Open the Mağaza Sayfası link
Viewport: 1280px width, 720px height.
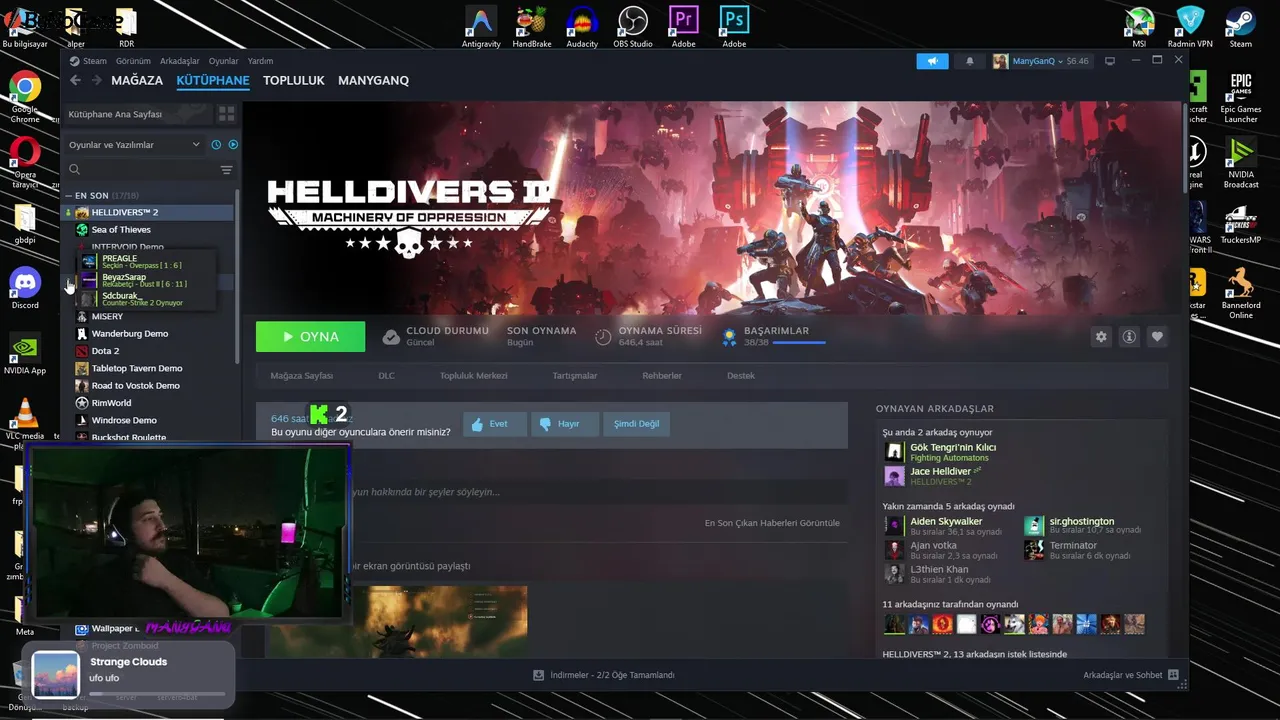(302, 376)
